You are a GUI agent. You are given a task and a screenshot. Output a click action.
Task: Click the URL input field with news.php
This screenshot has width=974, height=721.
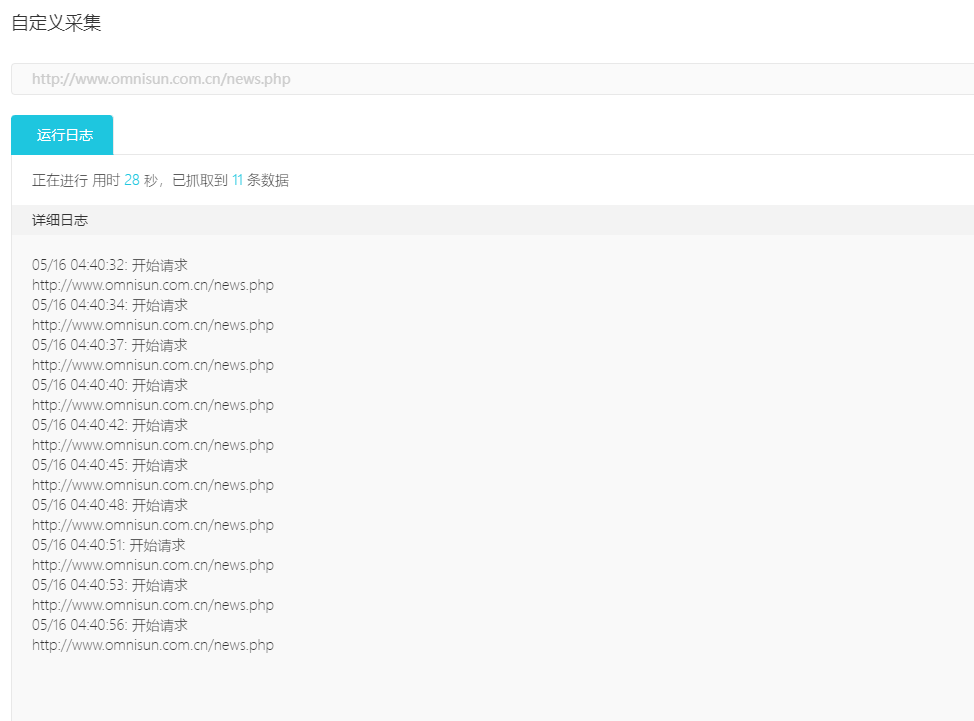493,79
